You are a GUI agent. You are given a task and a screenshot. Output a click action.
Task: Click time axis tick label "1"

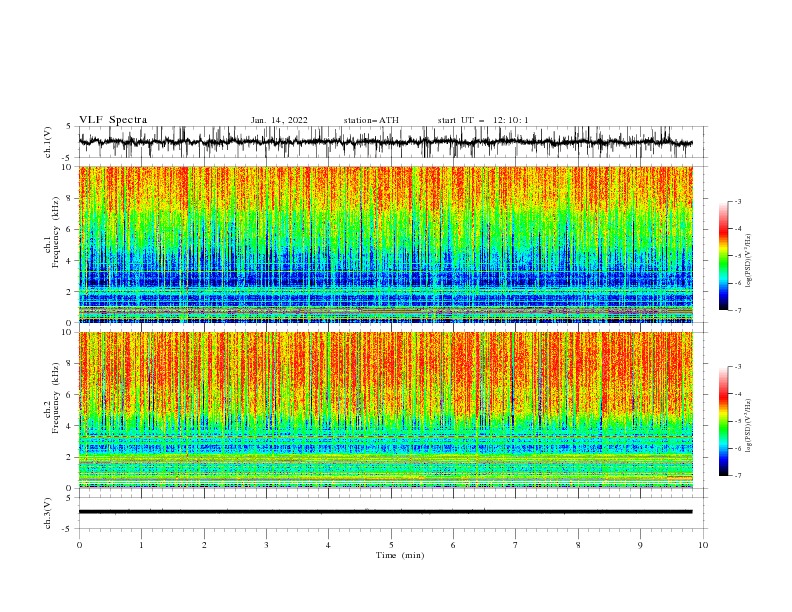coord(141,545)
